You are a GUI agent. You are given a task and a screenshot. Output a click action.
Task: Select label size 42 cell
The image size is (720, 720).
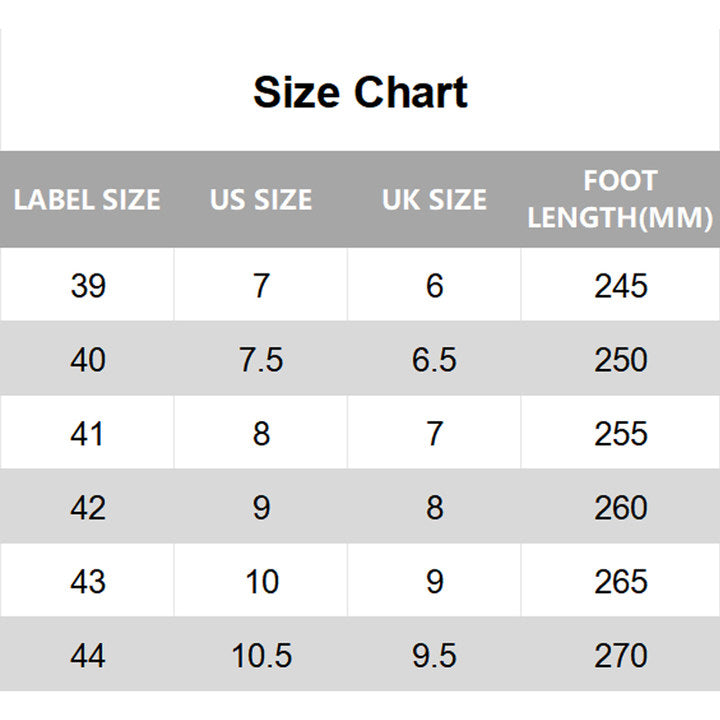tap(88, 508)
